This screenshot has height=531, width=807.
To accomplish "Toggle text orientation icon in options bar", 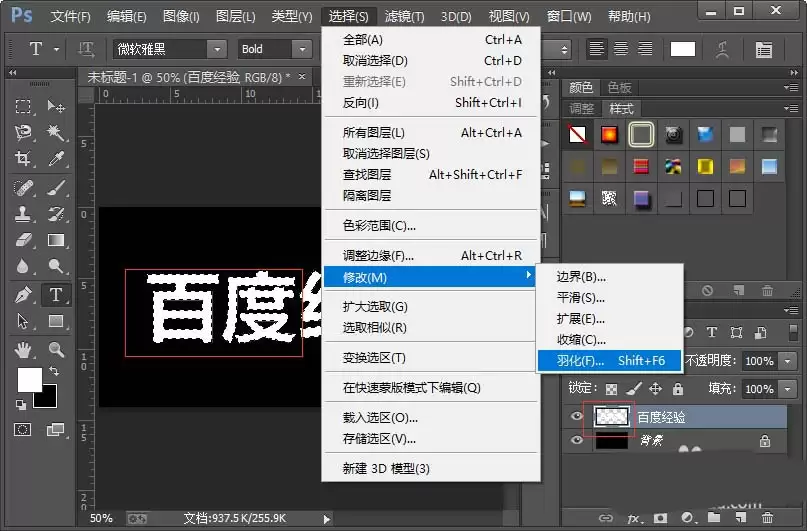I will coord(86,49).
